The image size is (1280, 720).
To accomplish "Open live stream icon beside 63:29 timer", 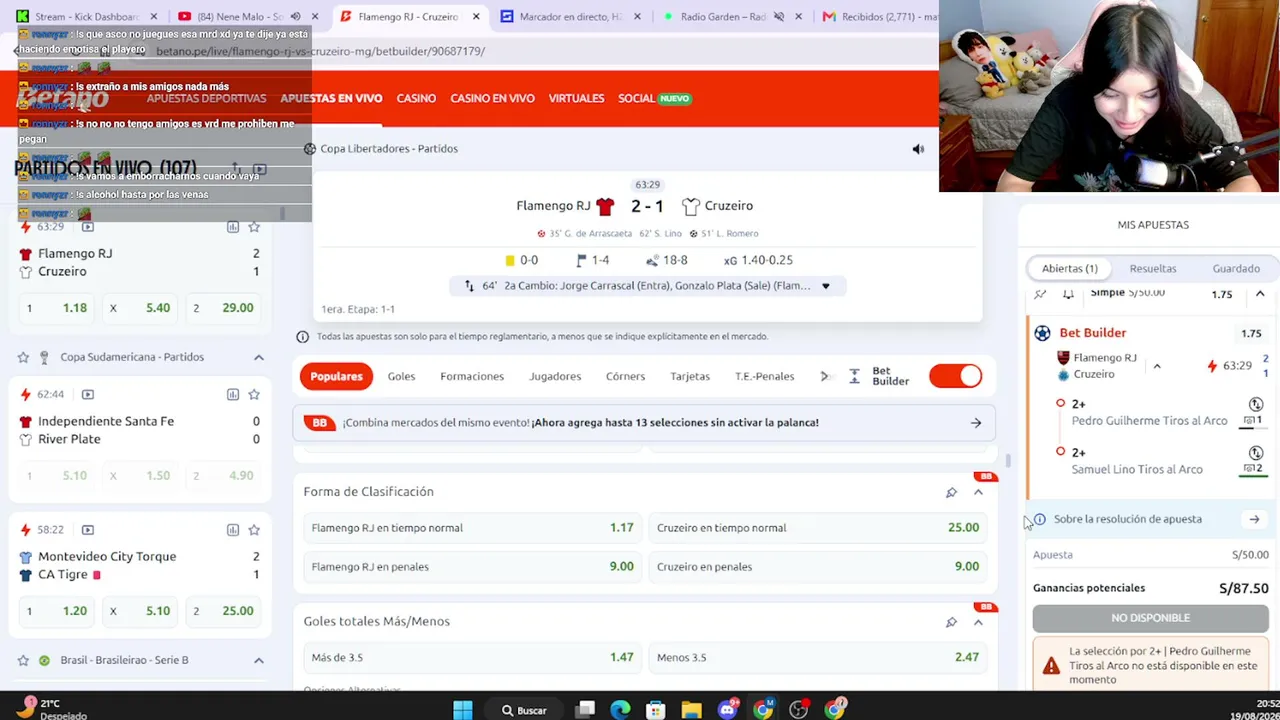I will tap(87, 227).
